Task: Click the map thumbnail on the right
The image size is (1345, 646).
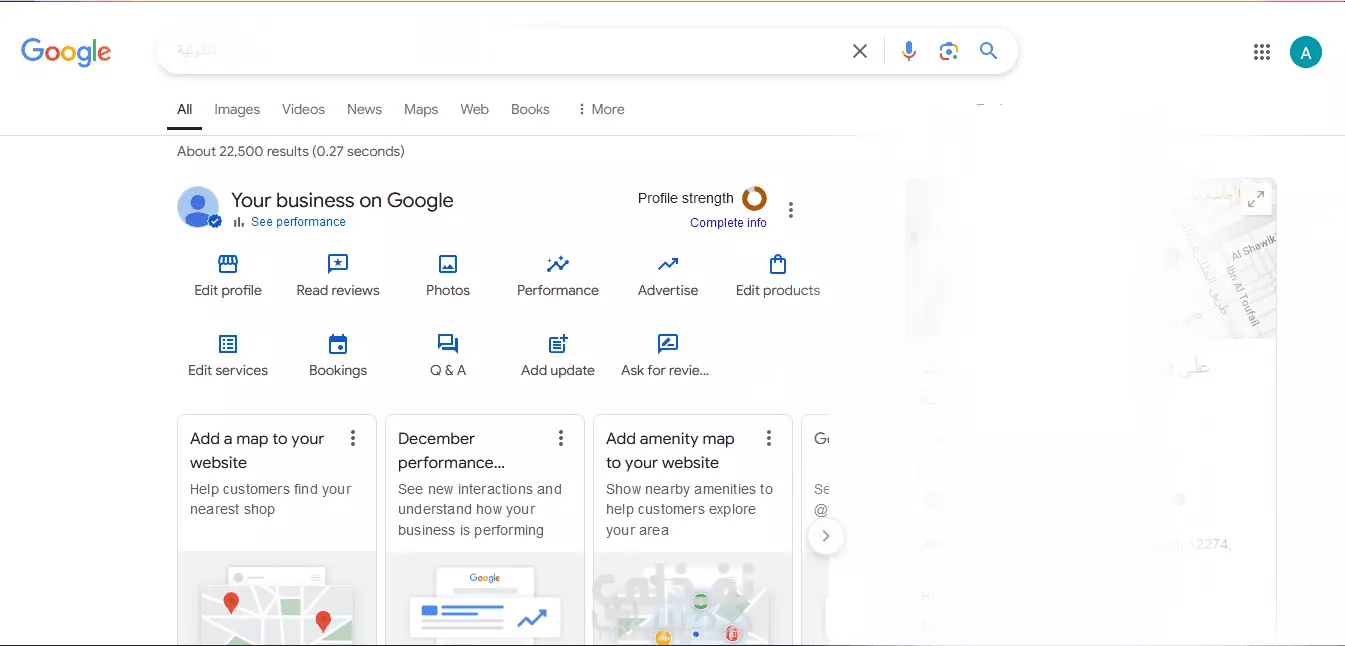Action: point(1091,258)
